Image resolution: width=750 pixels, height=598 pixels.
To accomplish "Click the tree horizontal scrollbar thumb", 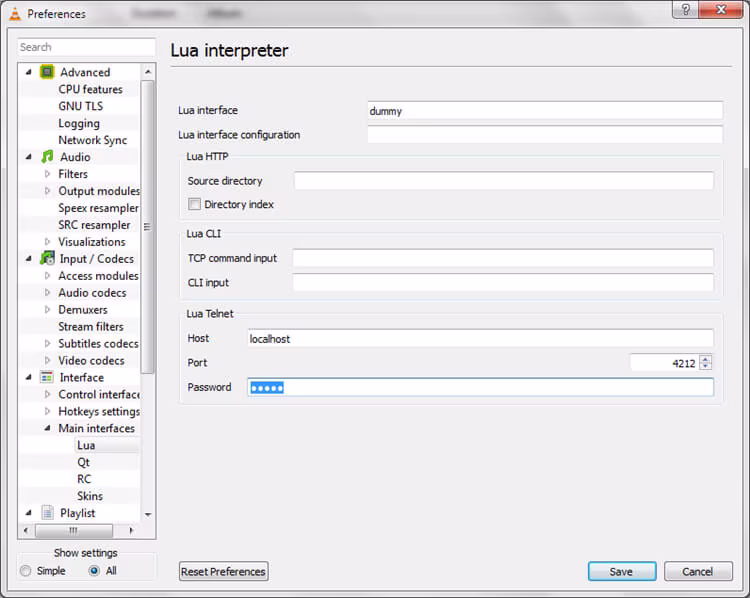I will coord(74,530).
